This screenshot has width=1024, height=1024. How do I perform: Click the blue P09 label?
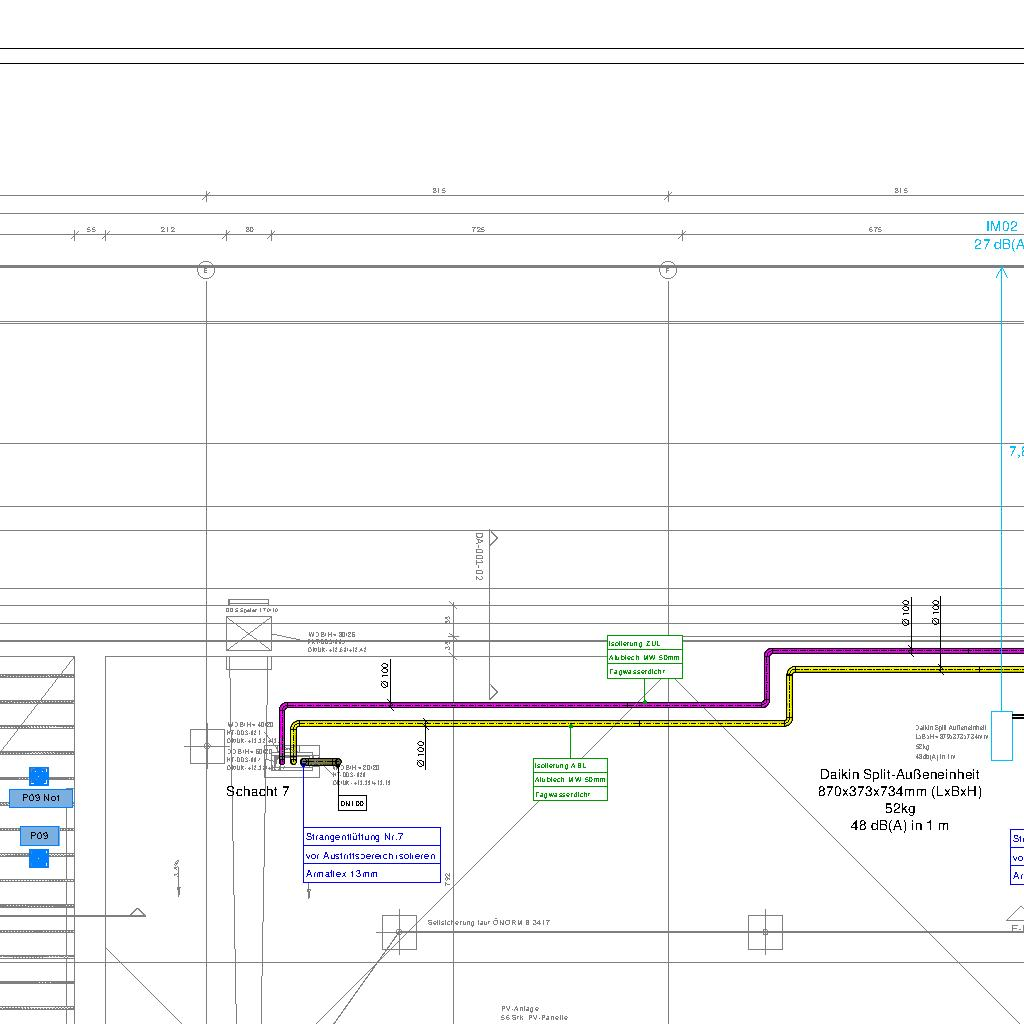[39, 835]
